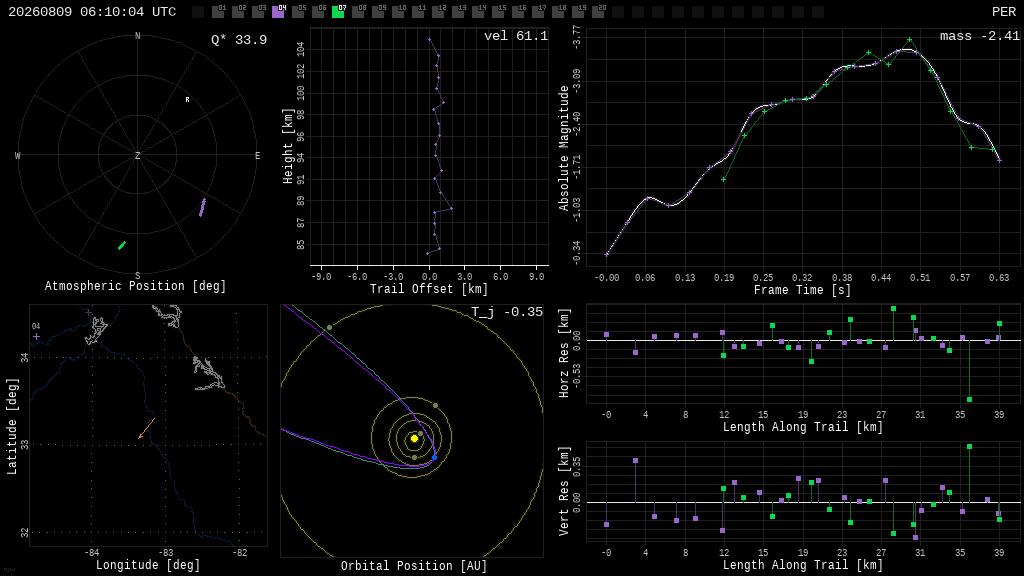Screen dimensions: 1024x576
Task: Select the green station 07 box
Action: point(338,12)
